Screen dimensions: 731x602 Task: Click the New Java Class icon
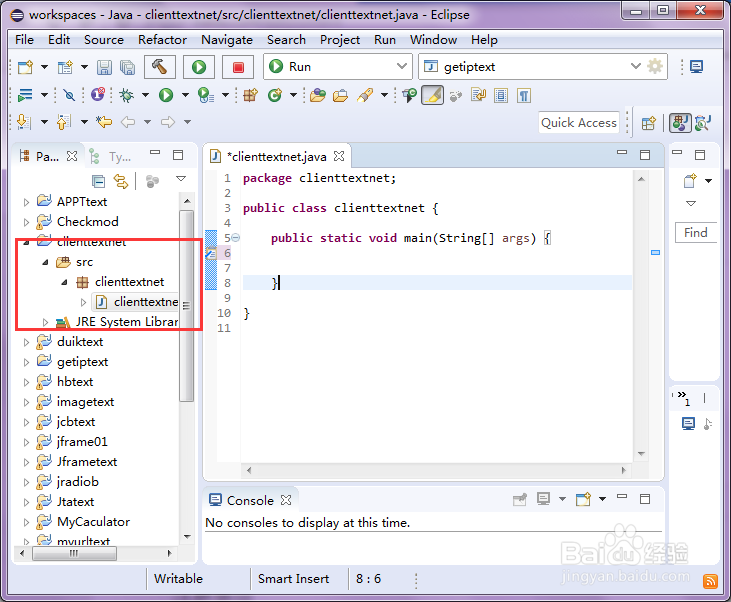[275, 95]
